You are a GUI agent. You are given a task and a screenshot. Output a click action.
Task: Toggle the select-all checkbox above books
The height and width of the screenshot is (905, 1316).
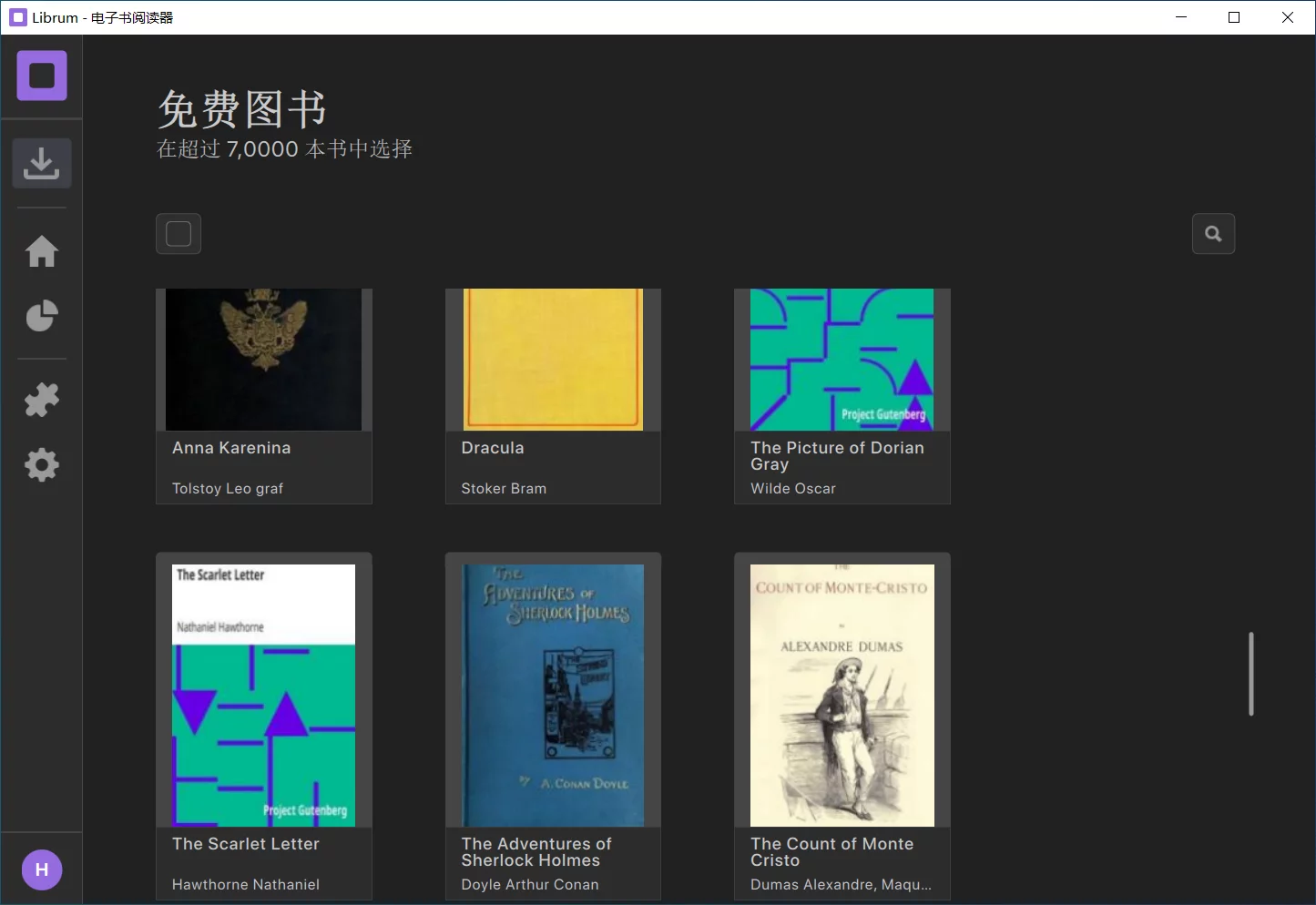pyautogui.click(x=179, y=234)
